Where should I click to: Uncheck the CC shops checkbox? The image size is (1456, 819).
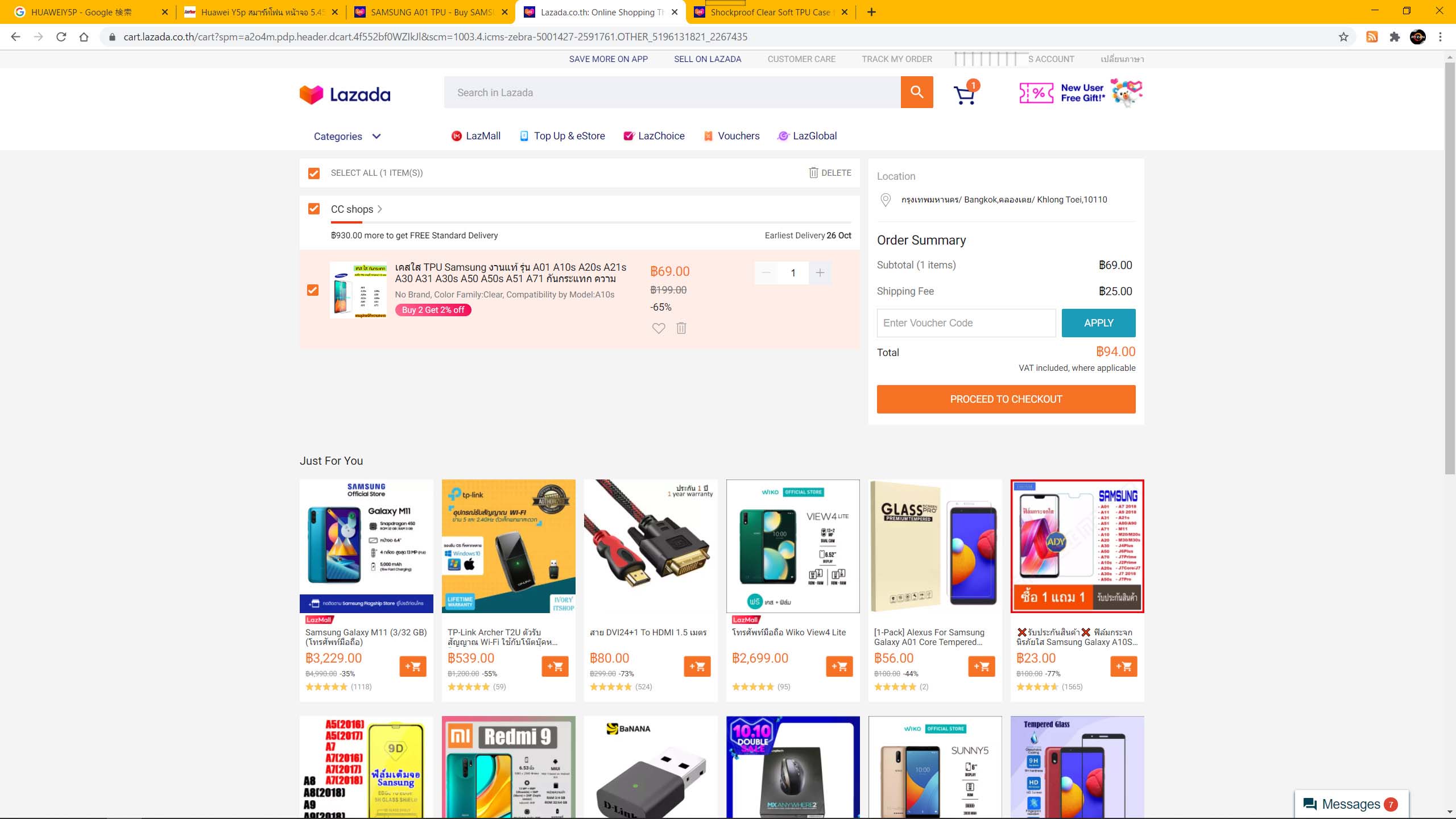pyautogui.click(x=314, y=209)
